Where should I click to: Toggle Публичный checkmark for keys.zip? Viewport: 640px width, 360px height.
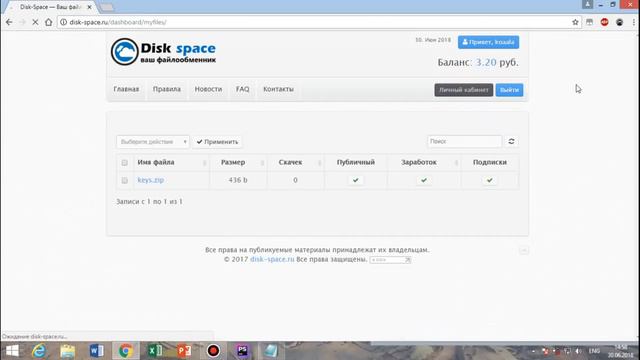click(356, 180)
